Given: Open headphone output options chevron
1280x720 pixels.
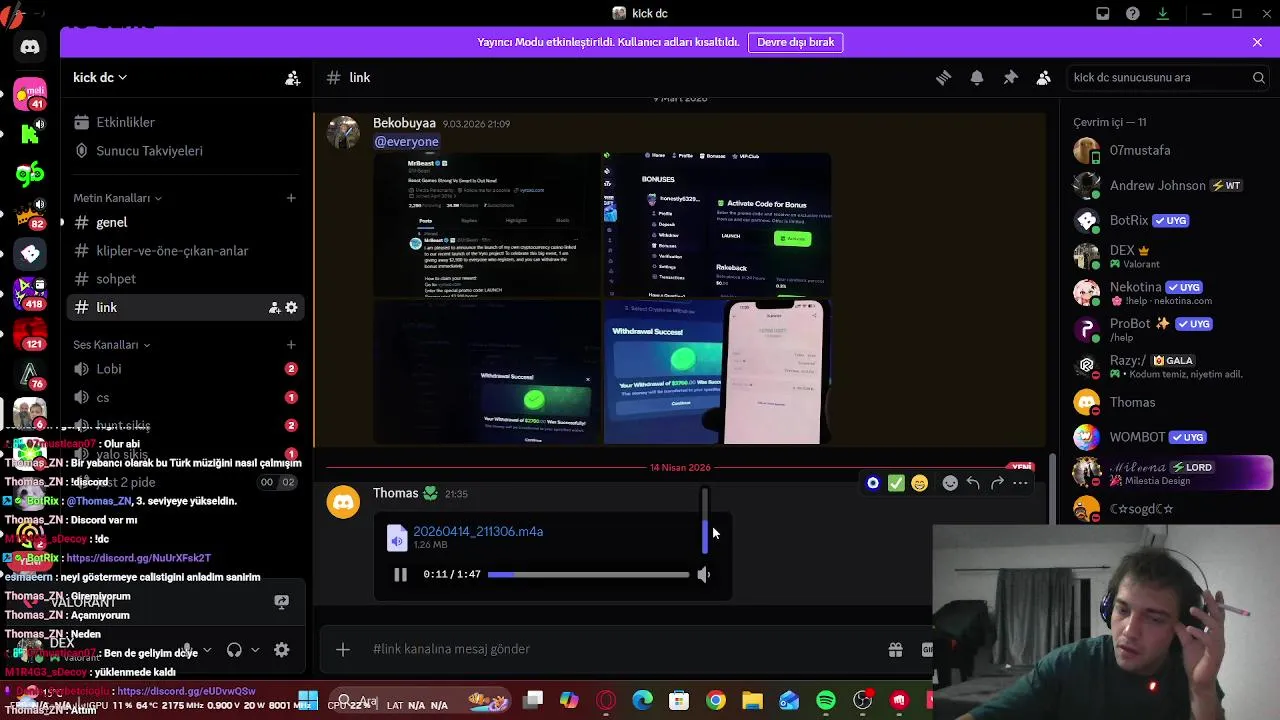Looking at the screenshot, I should coord(255,650).
